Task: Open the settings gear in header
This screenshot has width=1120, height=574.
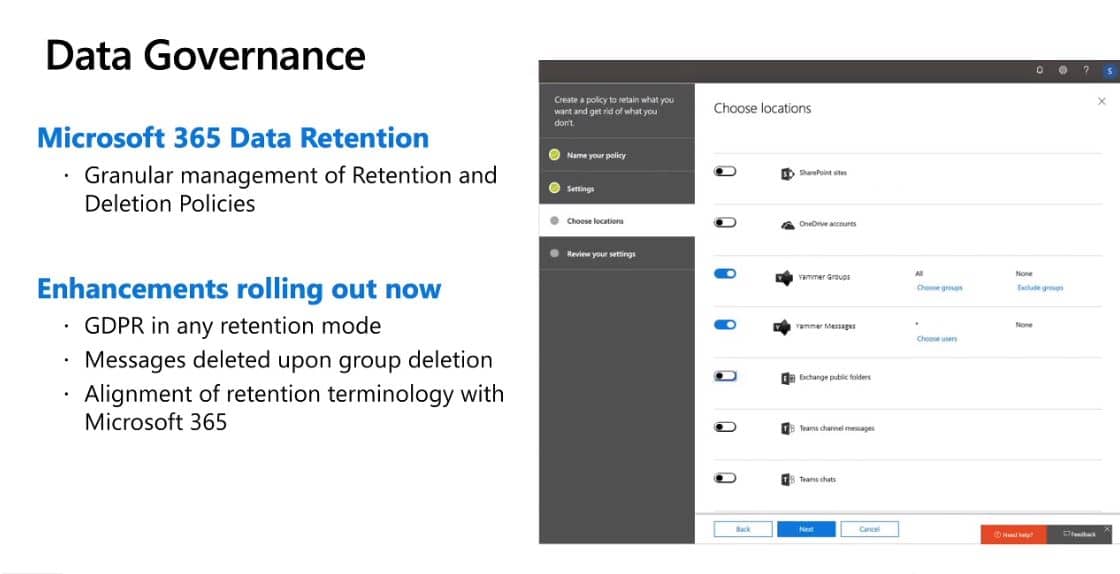Action: pyautogui.click(x=1063, y=71)
